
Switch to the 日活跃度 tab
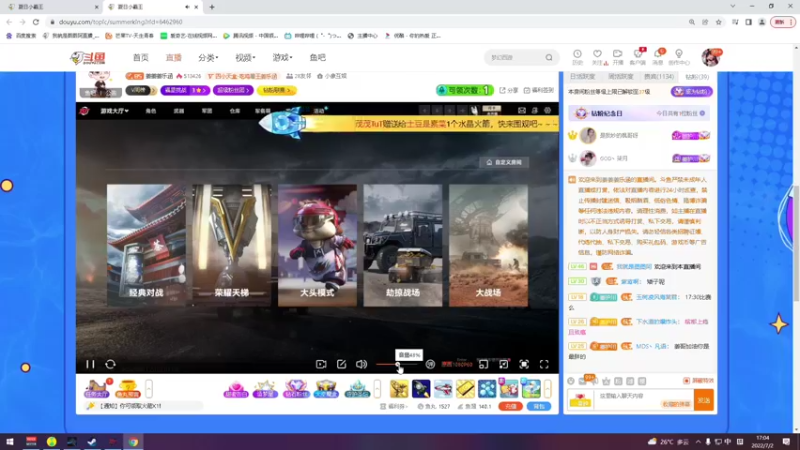(582, 77)
